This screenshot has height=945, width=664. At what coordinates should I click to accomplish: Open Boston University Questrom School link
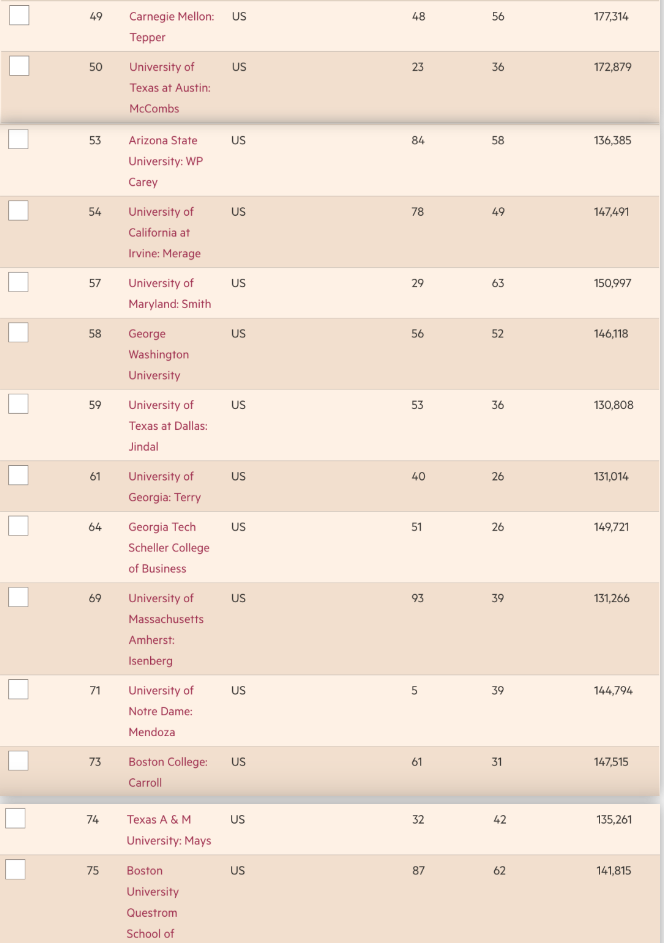tap(152, 902)
